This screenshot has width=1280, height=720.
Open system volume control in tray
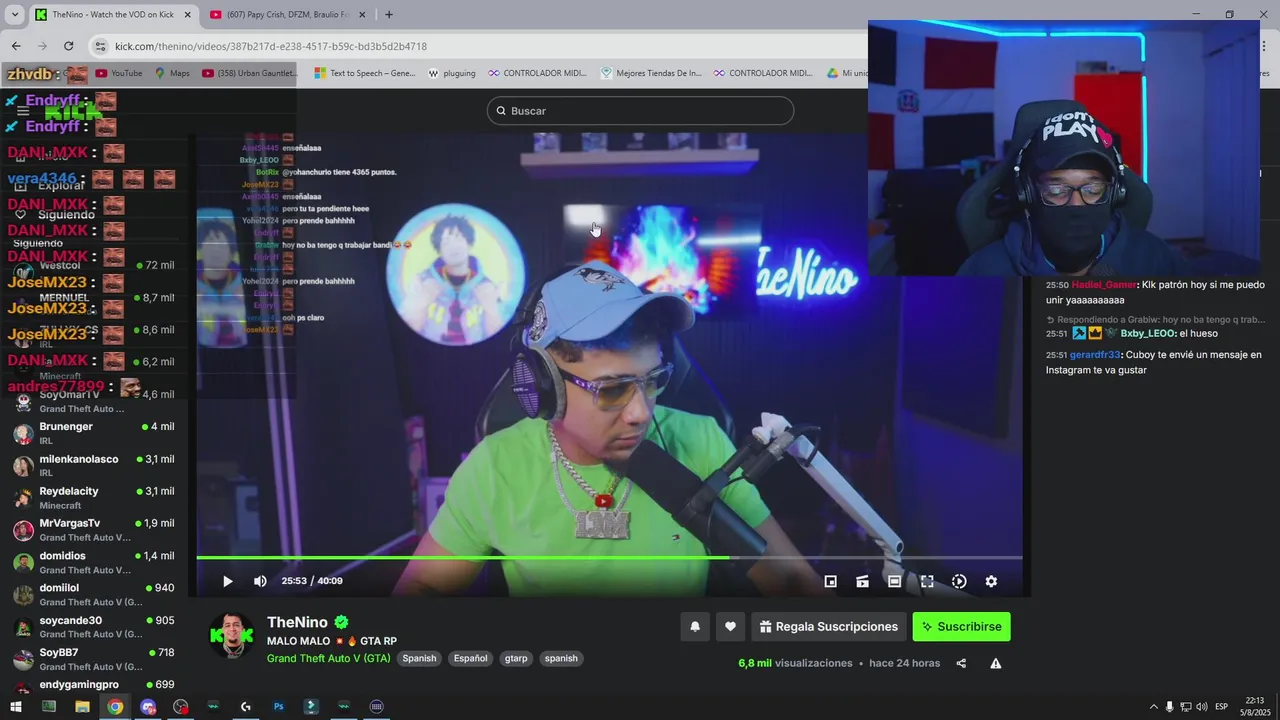[x=1201, y=707]
